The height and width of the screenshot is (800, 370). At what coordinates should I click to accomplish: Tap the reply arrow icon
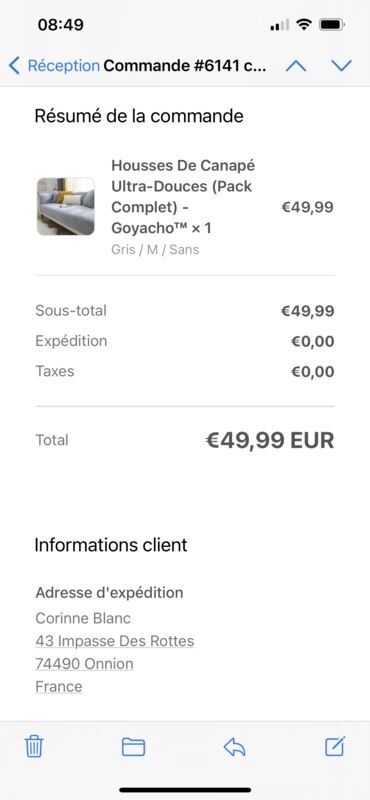coord(234,747)
